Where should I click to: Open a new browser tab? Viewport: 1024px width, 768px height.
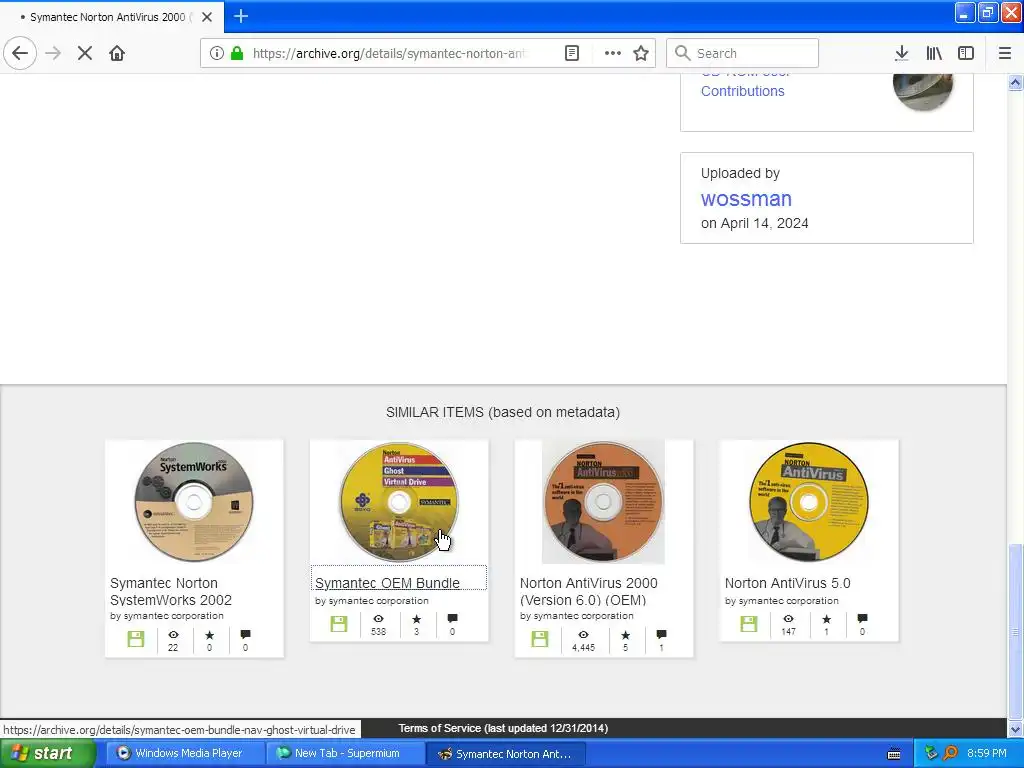(x=240, y=16)
